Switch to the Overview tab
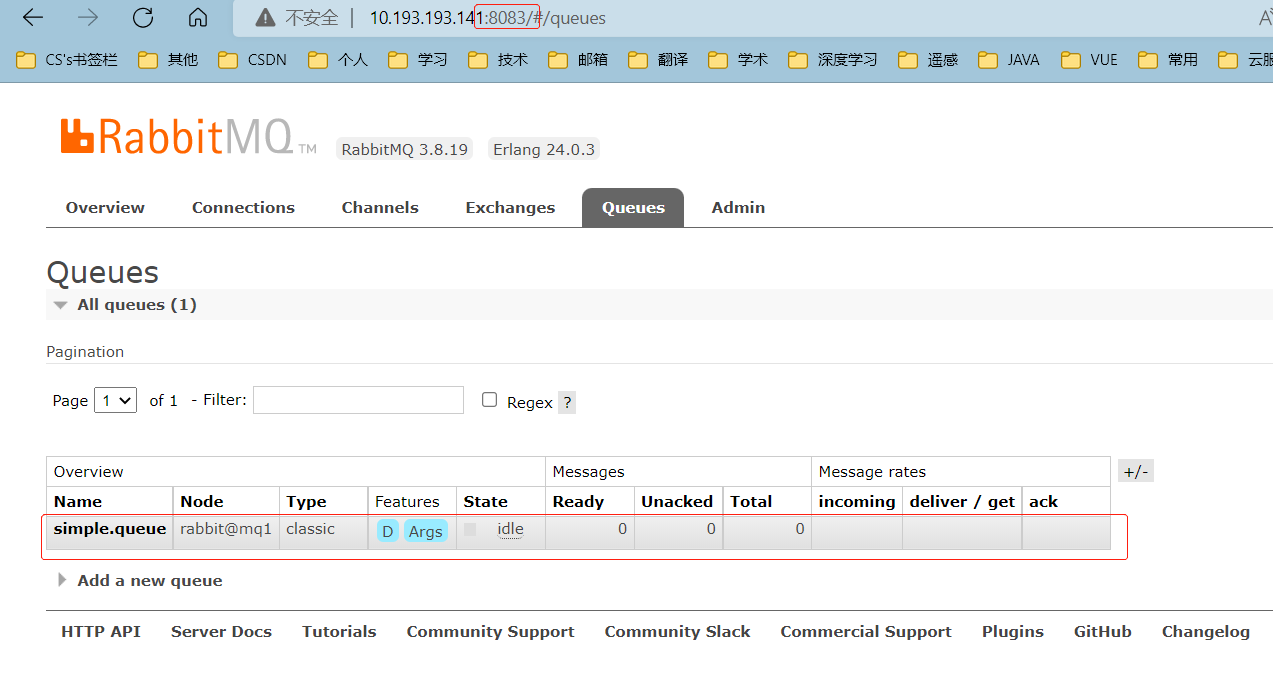This screenshot has height=696, width=1273. pyautogui.click(x=105, y=208)
